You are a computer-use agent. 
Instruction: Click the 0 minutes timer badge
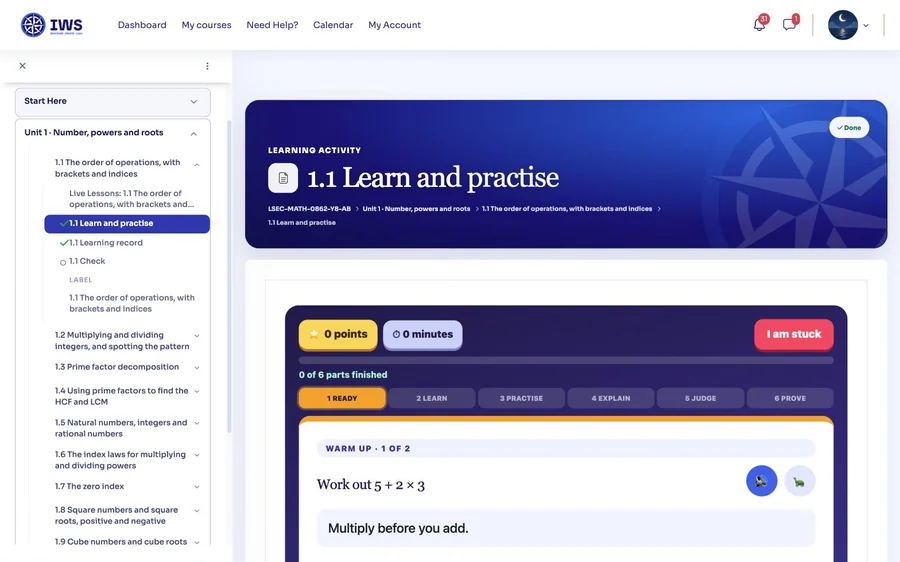point(422,334)
